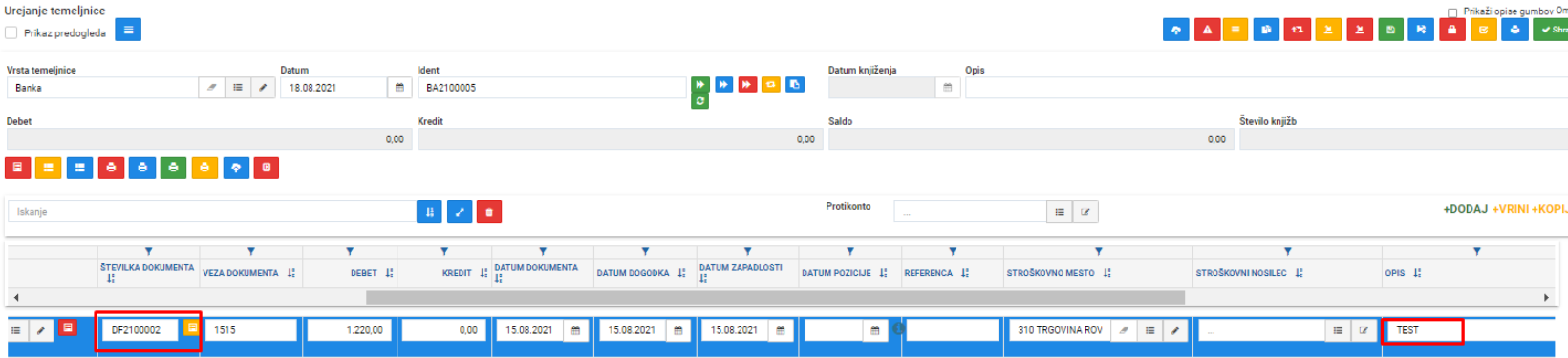Click the red form icon below Debet

coord(17,167)
